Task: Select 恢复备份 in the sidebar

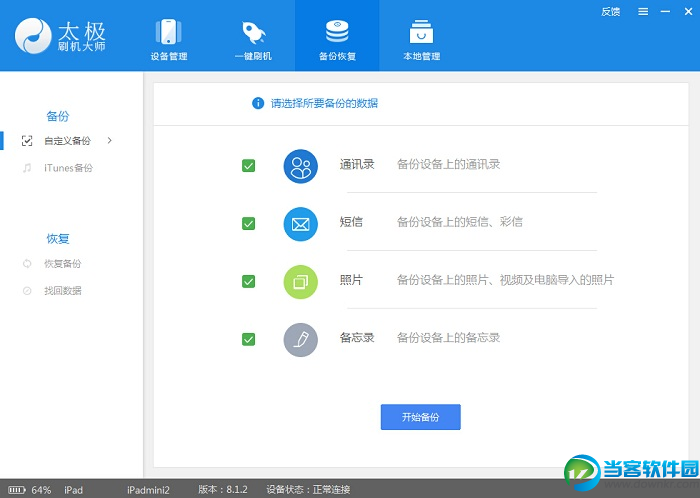Action: click(62, 264)
